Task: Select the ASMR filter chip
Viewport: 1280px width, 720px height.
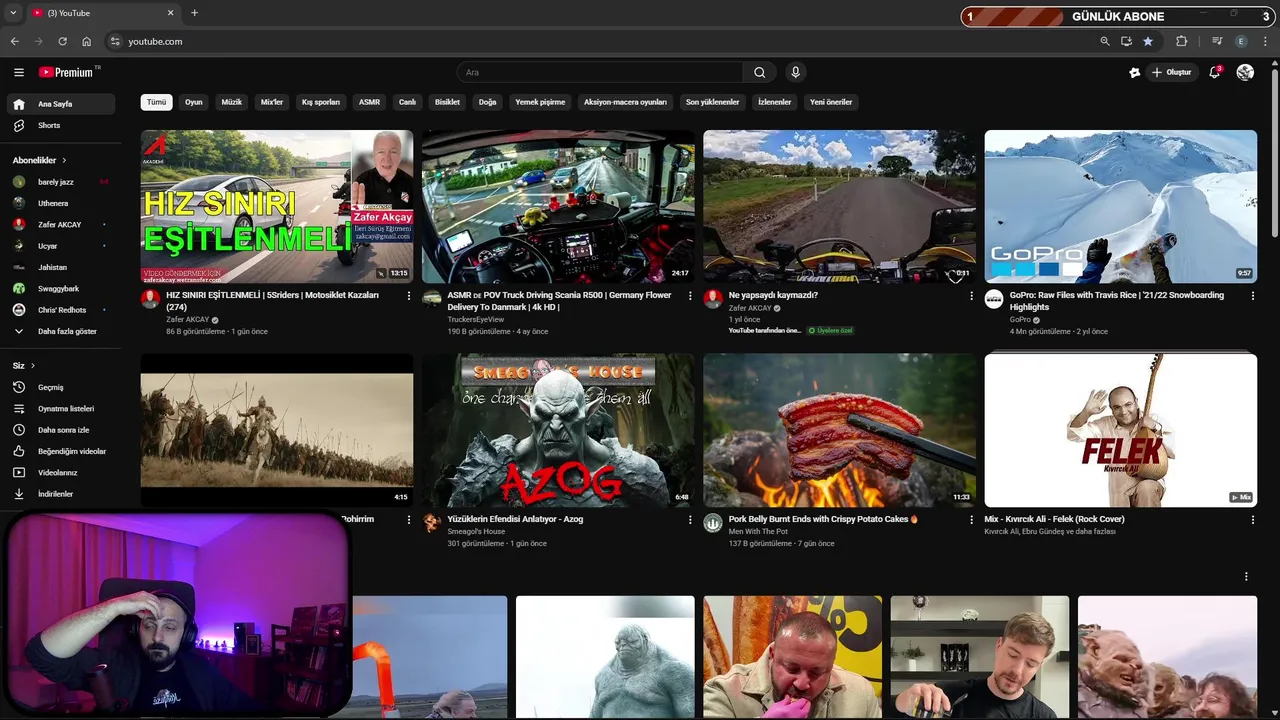Action: (370, 102)
